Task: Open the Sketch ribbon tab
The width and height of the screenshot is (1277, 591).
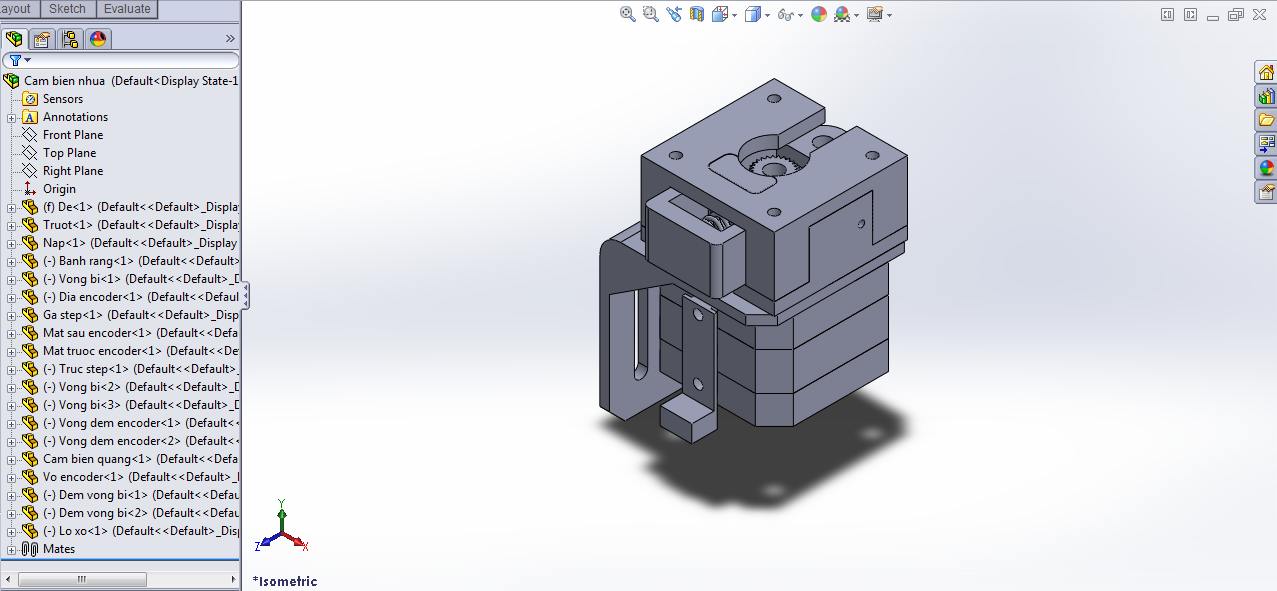Action: tap(67, 8)
